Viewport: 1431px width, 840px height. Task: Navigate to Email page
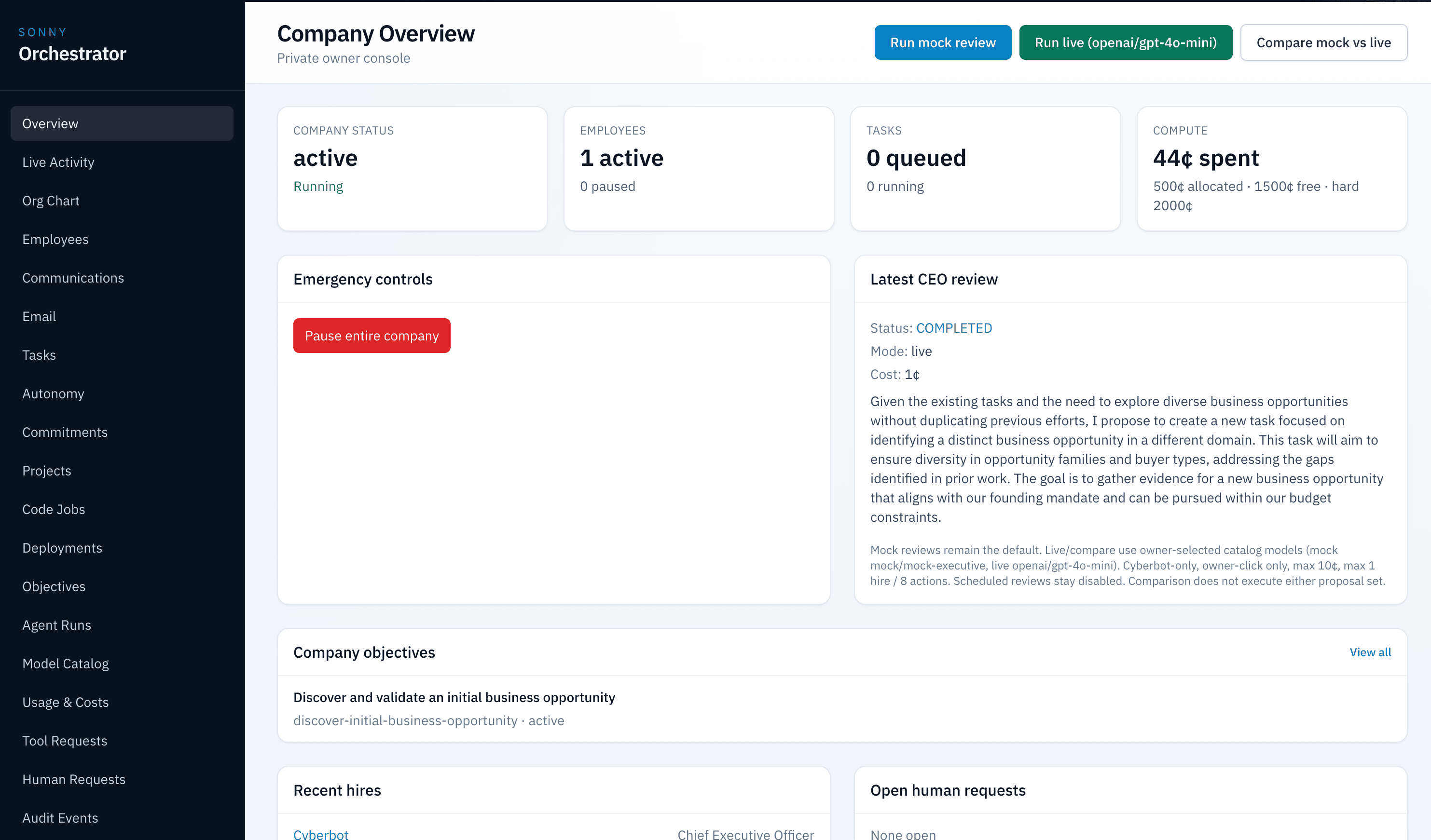122,316
